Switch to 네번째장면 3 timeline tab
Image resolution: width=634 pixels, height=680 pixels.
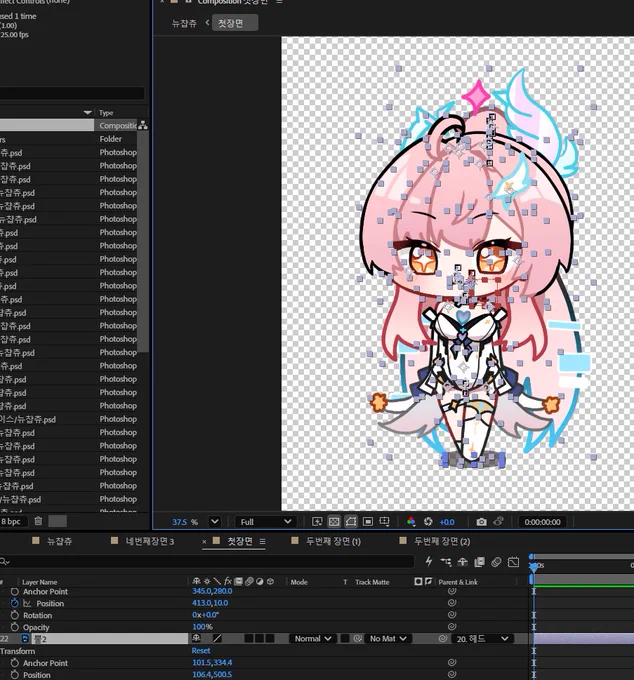click(x=150, y=541)
